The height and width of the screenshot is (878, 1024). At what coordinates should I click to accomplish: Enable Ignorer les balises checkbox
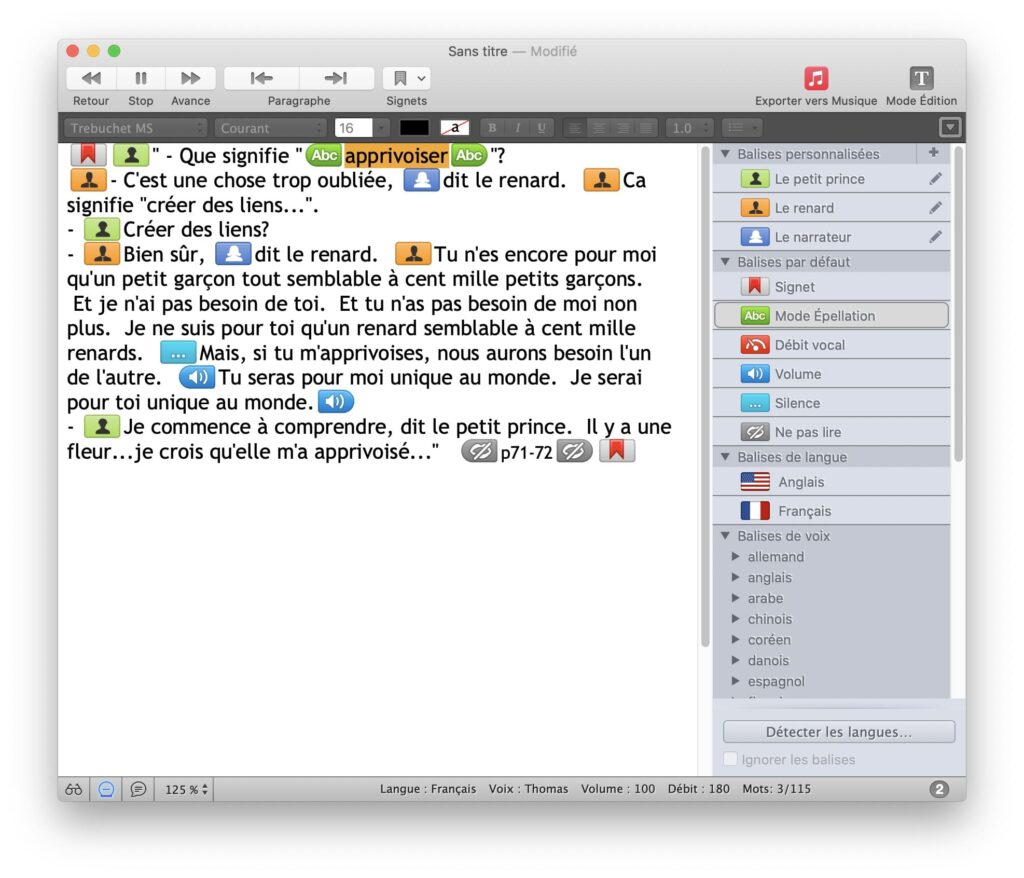[x=730, y=760]
